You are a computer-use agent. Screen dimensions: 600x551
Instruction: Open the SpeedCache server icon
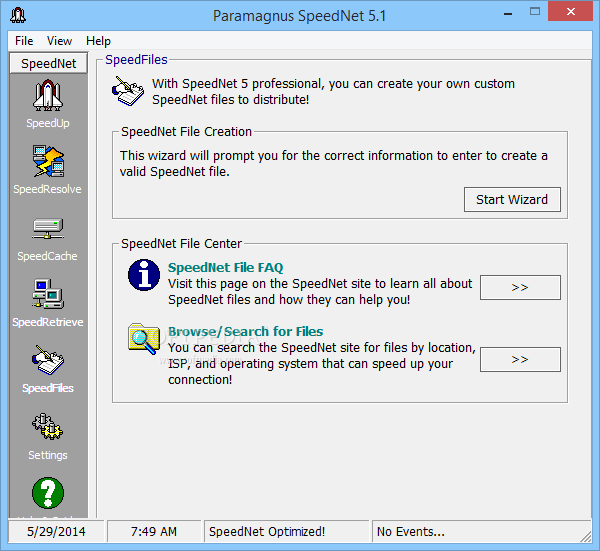pyautogui.click(x=48, y=228)
